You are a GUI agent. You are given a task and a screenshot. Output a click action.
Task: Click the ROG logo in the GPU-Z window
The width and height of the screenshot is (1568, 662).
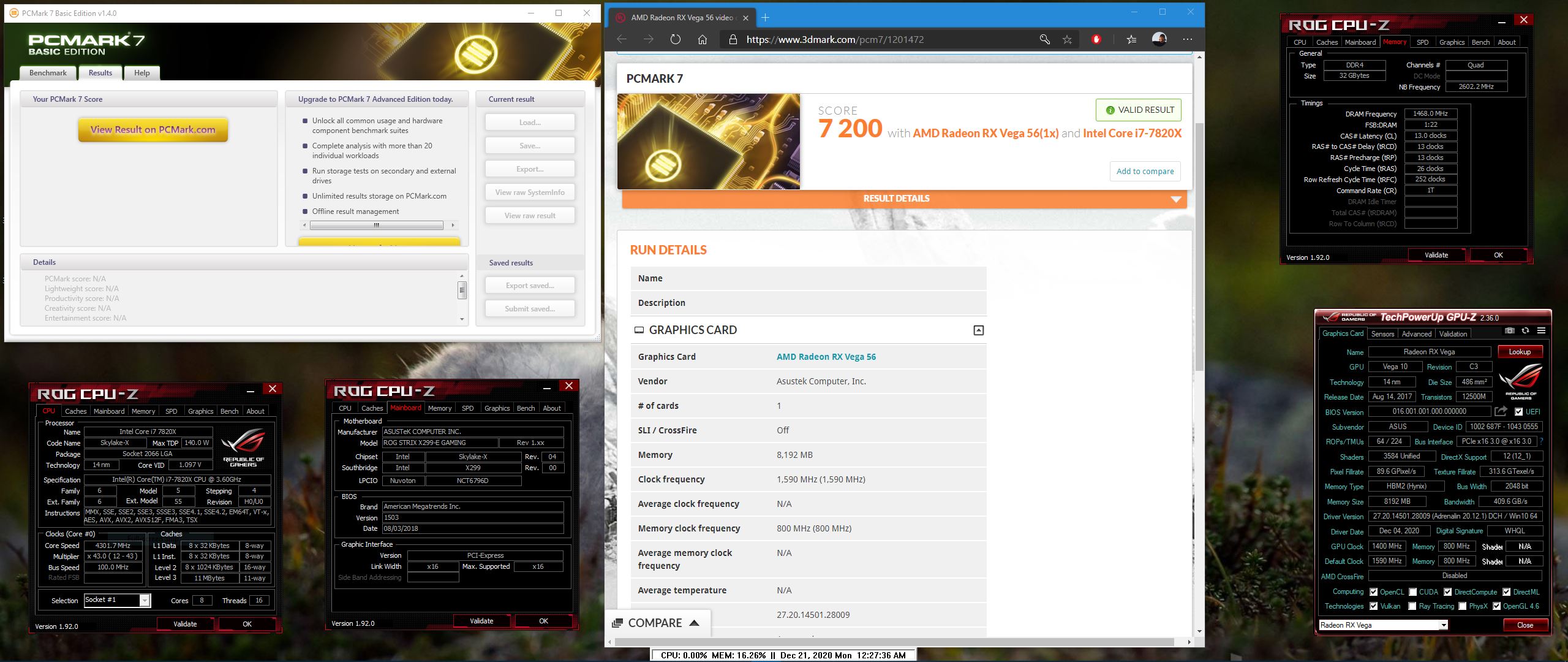click(x=1520, y=381)
